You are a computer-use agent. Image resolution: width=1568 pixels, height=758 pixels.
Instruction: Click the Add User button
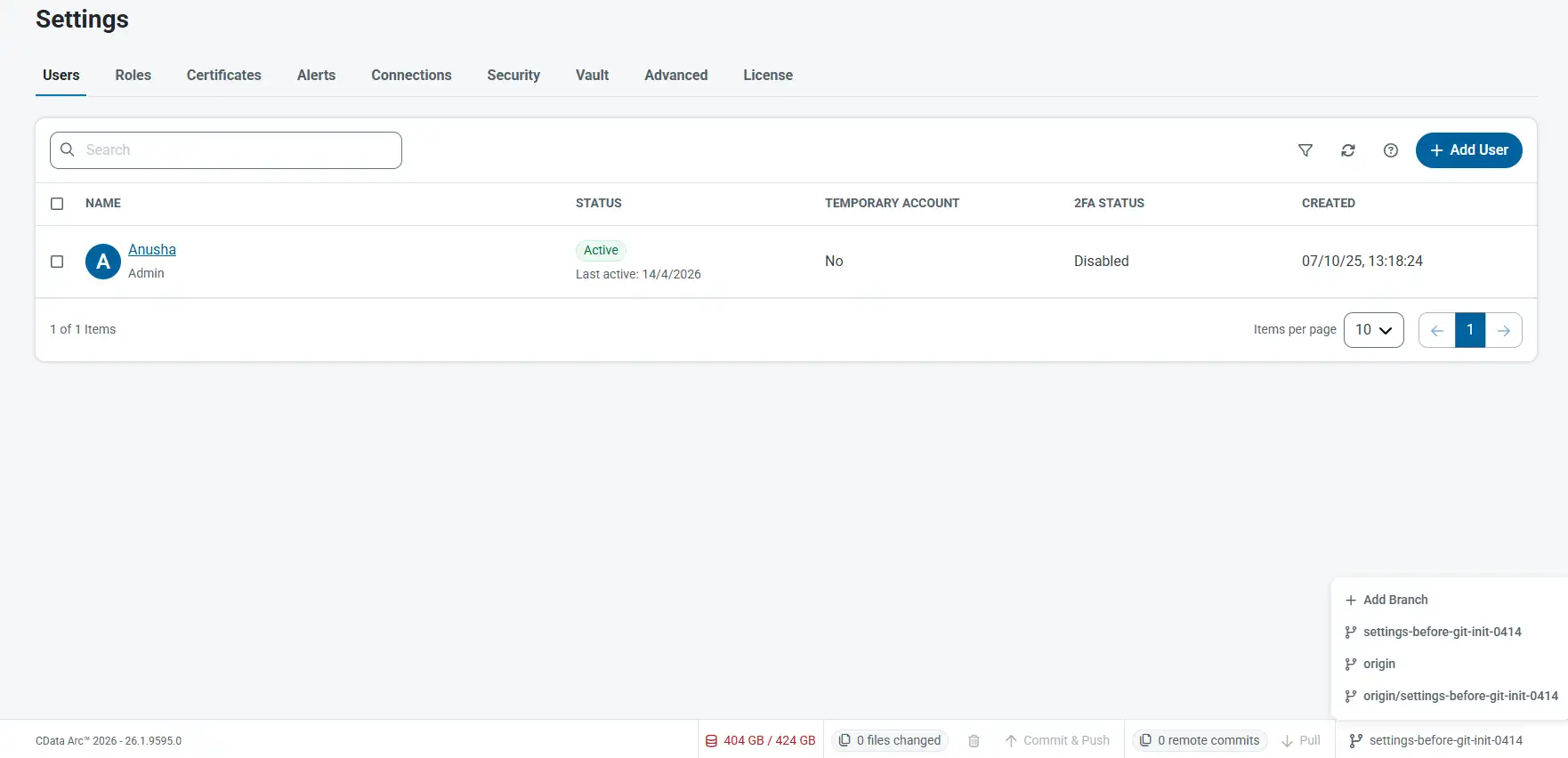[x=1469, y=150]
